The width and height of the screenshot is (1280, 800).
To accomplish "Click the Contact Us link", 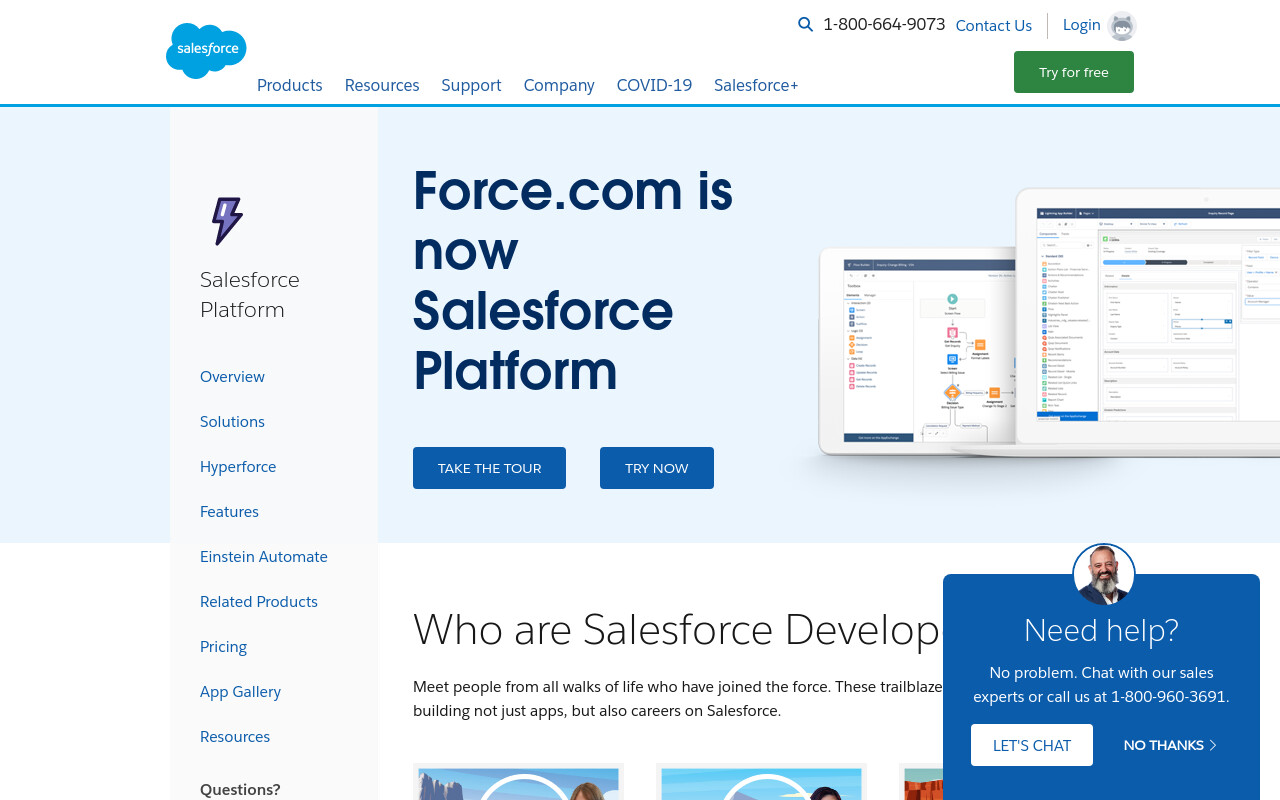I will (994, 26).
